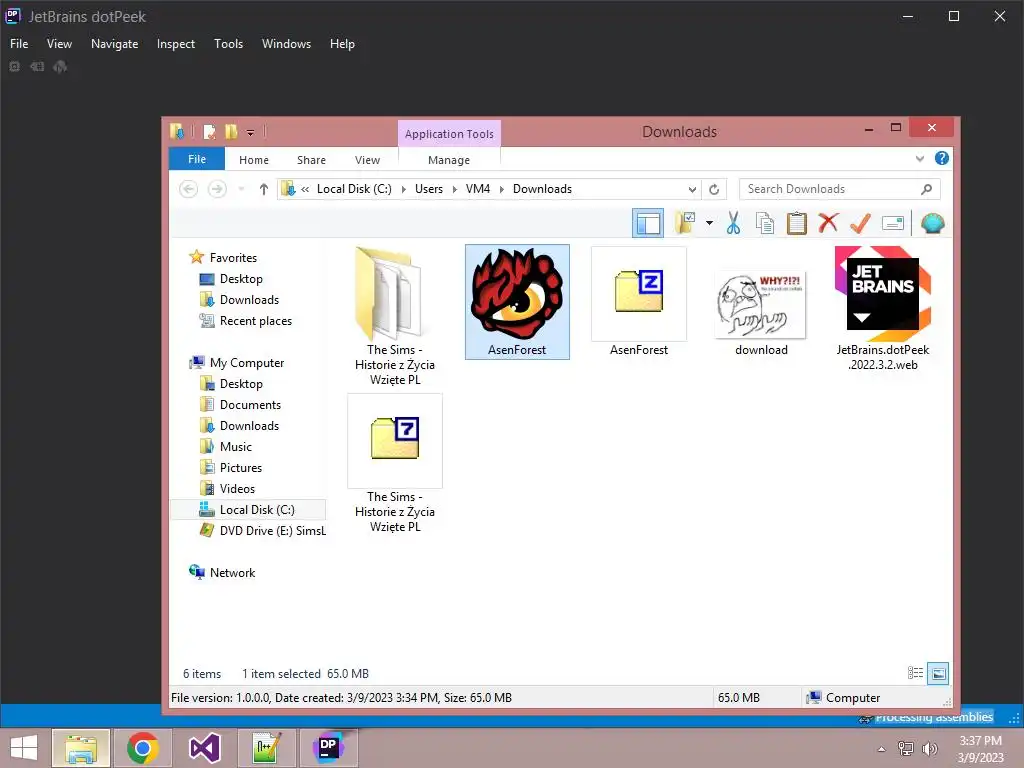Refresh the Downloads folder

tap(714, 189)
